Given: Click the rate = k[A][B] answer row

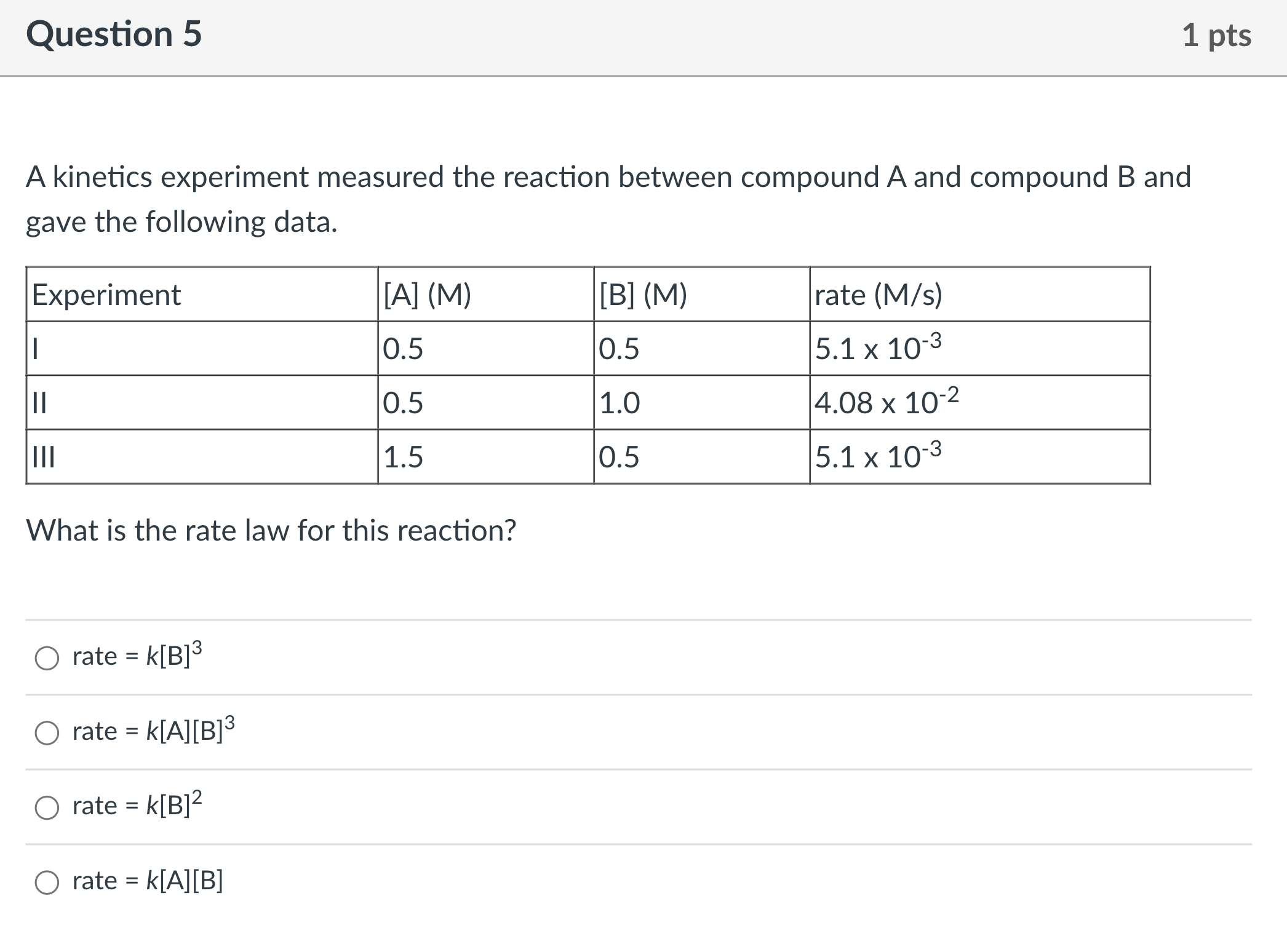Looking at the screenshot, I should [148, 881].
